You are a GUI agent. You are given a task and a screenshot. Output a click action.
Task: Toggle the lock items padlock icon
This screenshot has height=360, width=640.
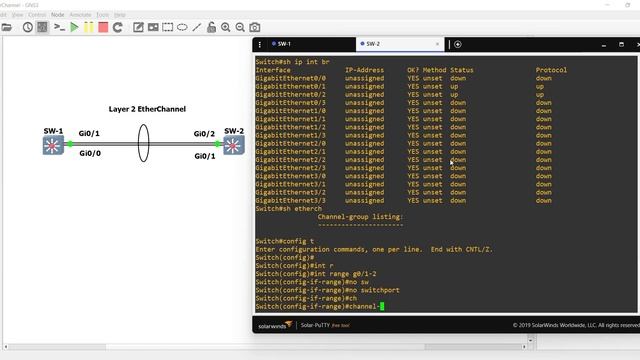point(211,27)
